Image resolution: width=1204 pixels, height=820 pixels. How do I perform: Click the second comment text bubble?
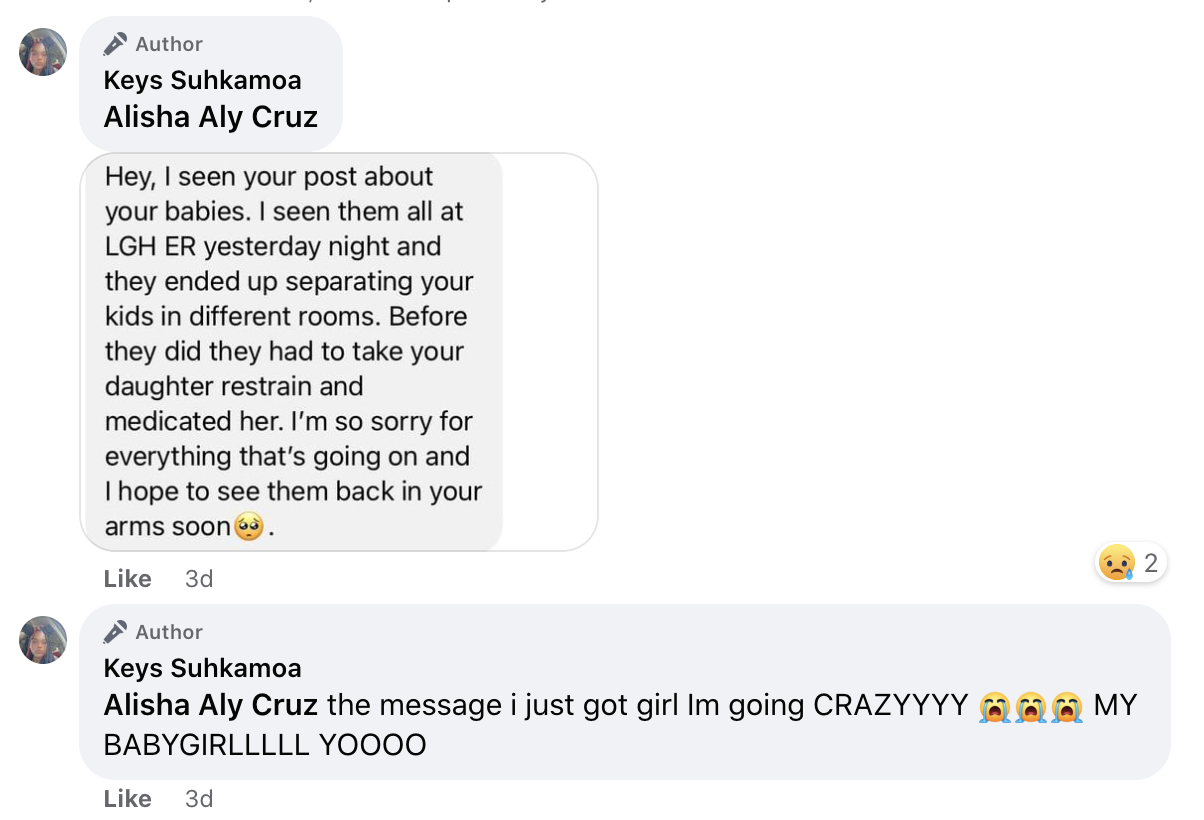624,692
